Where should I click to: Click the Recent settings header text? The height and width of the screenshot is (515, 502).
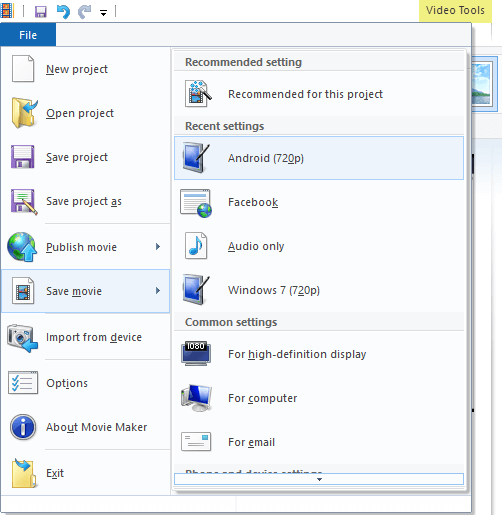coord(225,126)
